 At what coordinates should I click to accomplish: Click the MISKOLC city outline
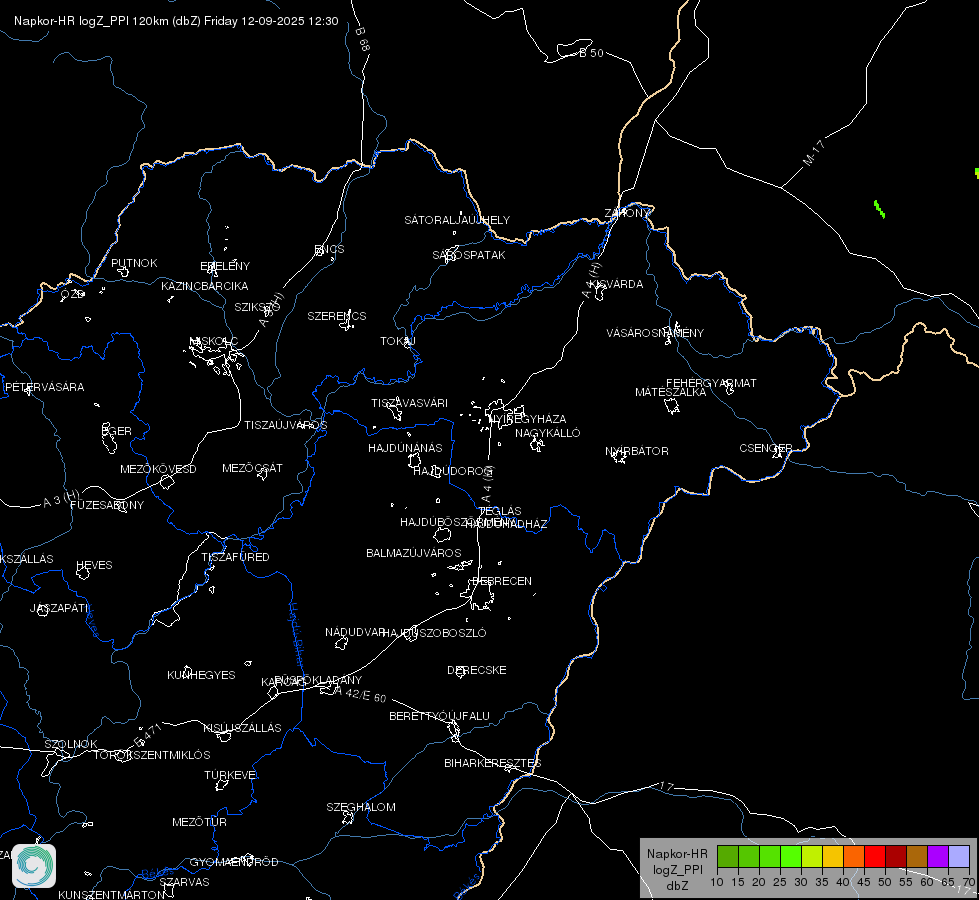[x=215, y=357]
